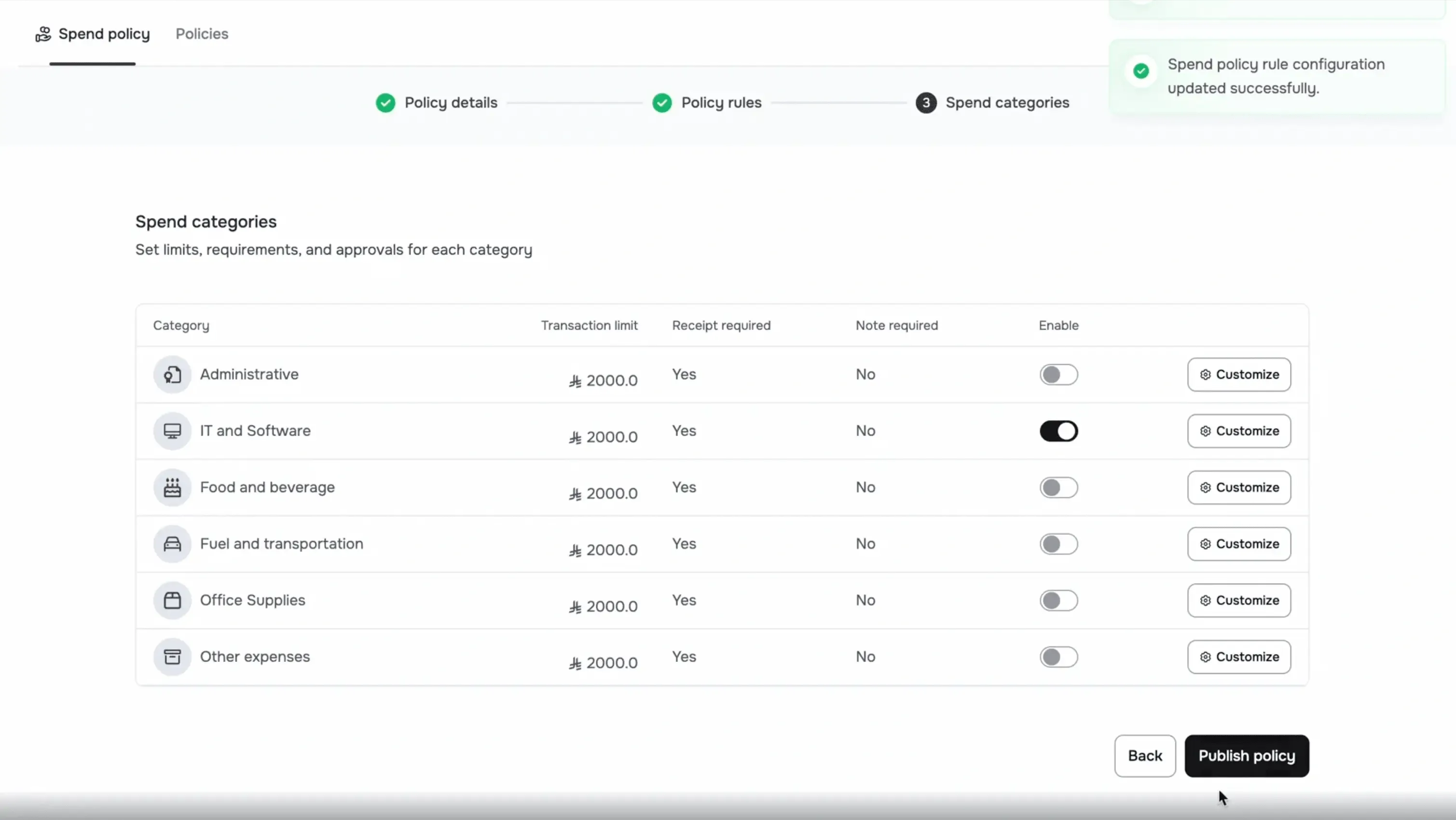Image resolution: width=1456 pixels, height=820 pixels.
Task: Enable the Other expenses category toggle
Action: [1058, 656]
